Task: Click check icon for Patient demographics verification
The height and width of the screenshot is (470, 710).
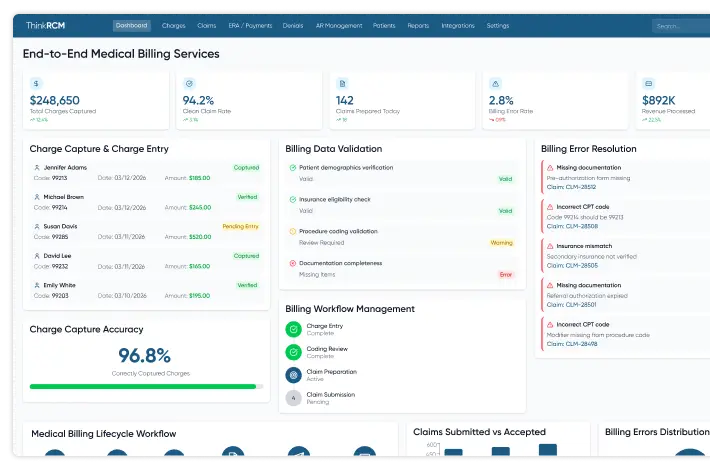Action: [x=293, y=168]
